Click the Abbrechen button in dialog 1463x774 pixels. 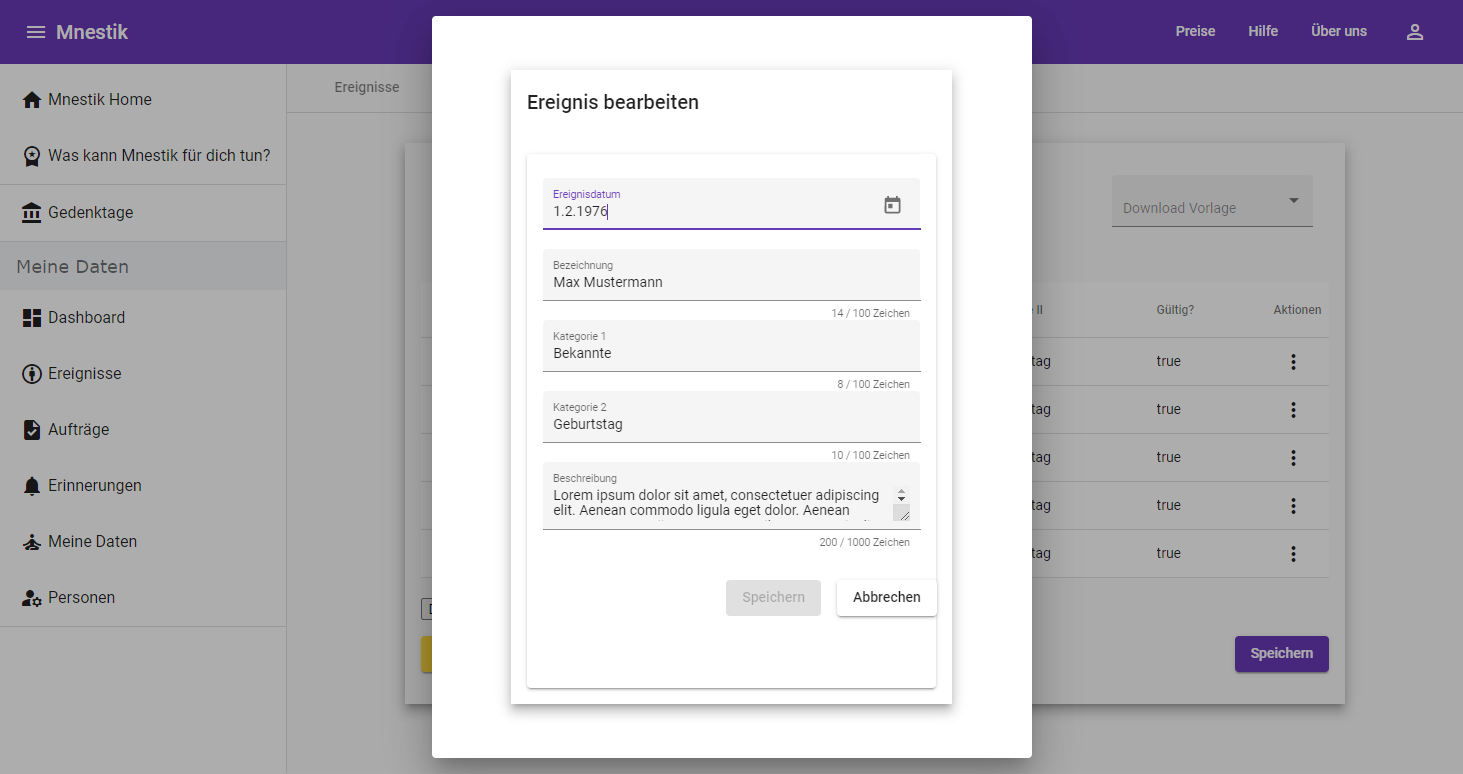click(x=886, y=598)
